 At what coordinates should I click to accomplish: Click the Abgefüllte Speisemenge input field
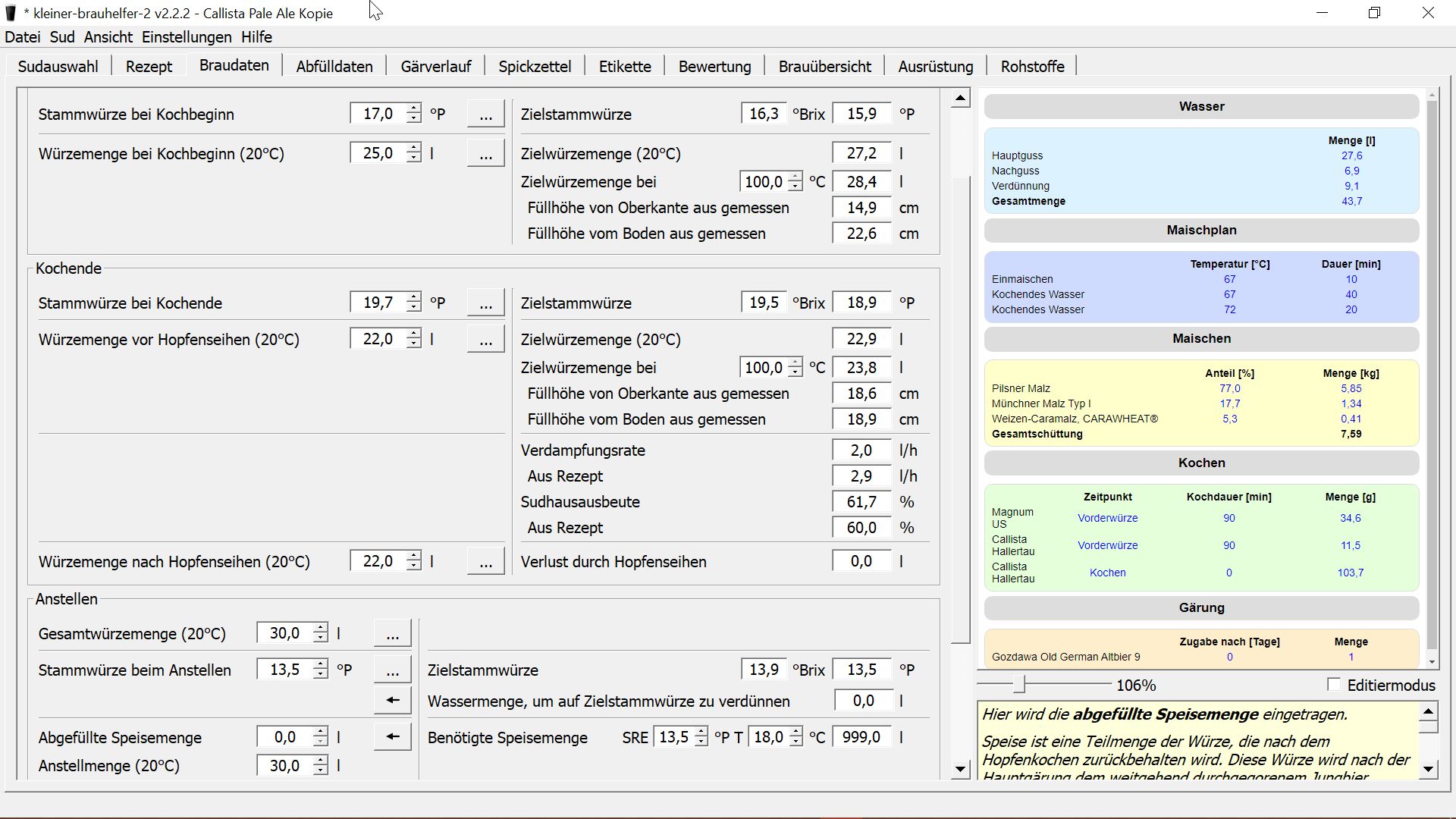pos(285,737)
